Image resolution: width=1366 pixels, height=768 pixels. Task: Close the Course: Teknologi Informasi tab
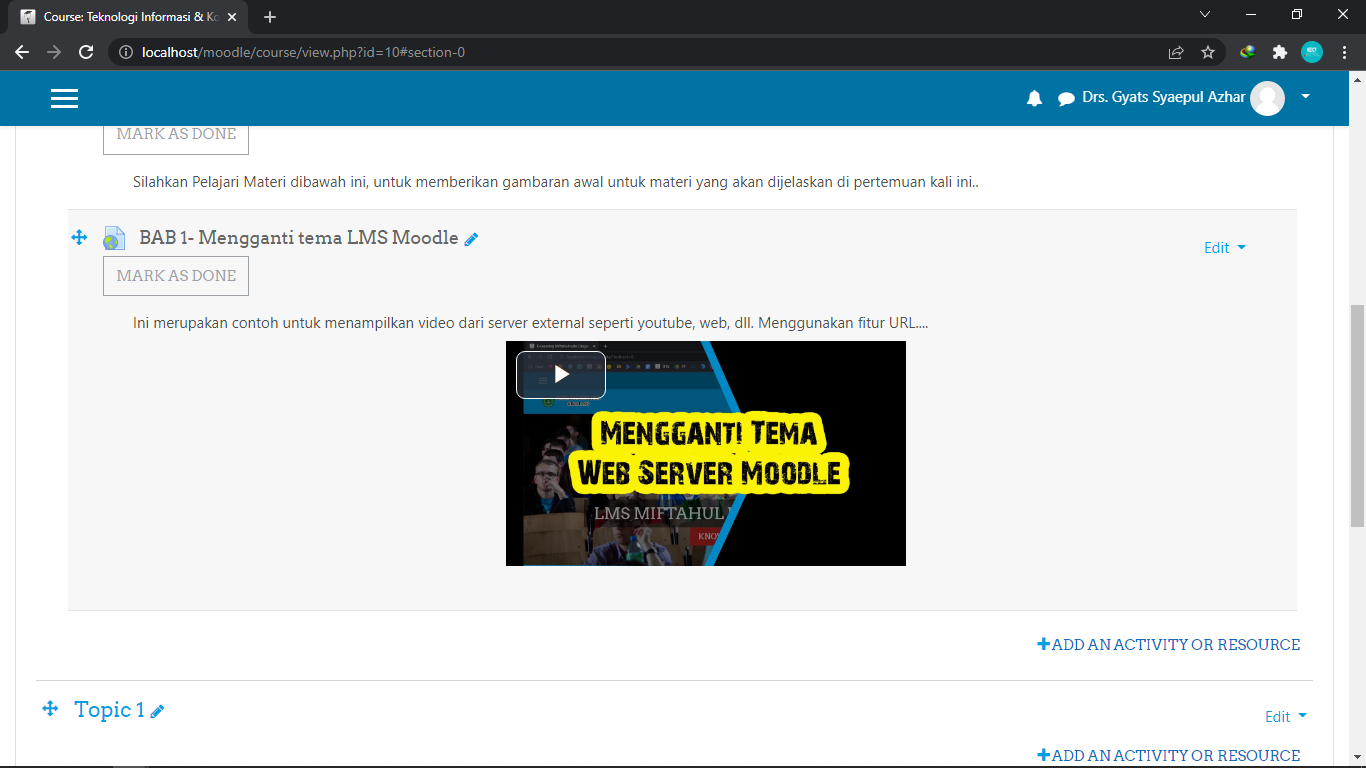(x=231, y=17)
